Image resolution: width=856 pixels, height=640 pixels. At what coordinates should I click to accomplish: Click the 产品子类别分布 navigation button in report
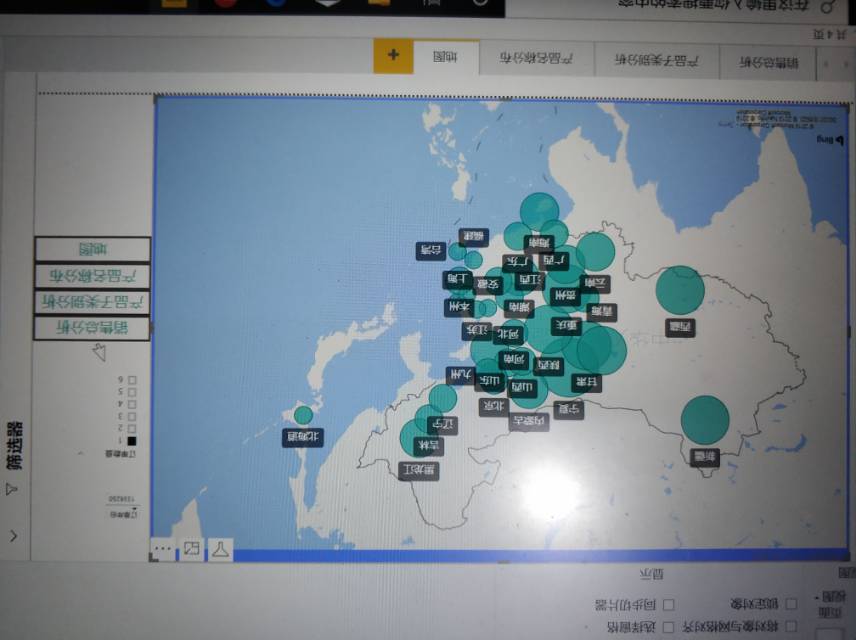(x=92, y=302)
